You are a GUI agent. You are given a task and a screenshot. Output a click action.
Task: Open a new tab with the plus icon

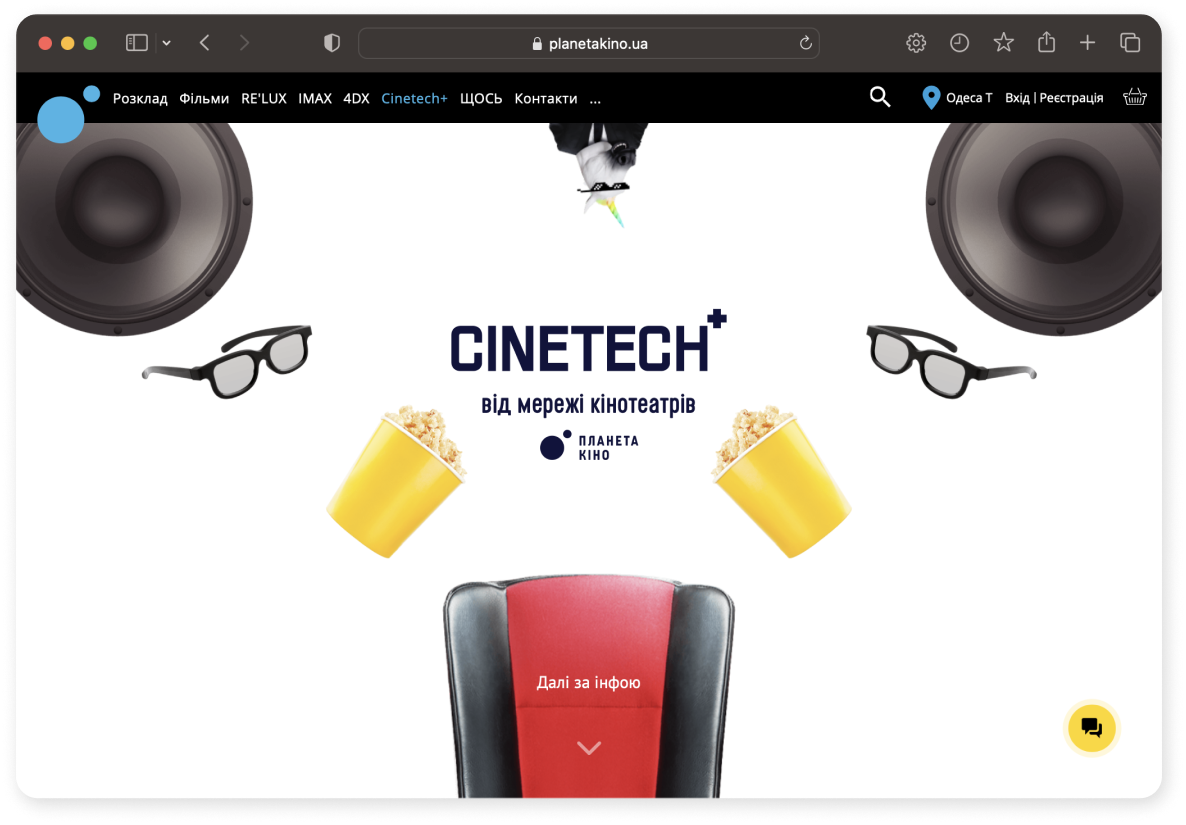(1087, 43)
